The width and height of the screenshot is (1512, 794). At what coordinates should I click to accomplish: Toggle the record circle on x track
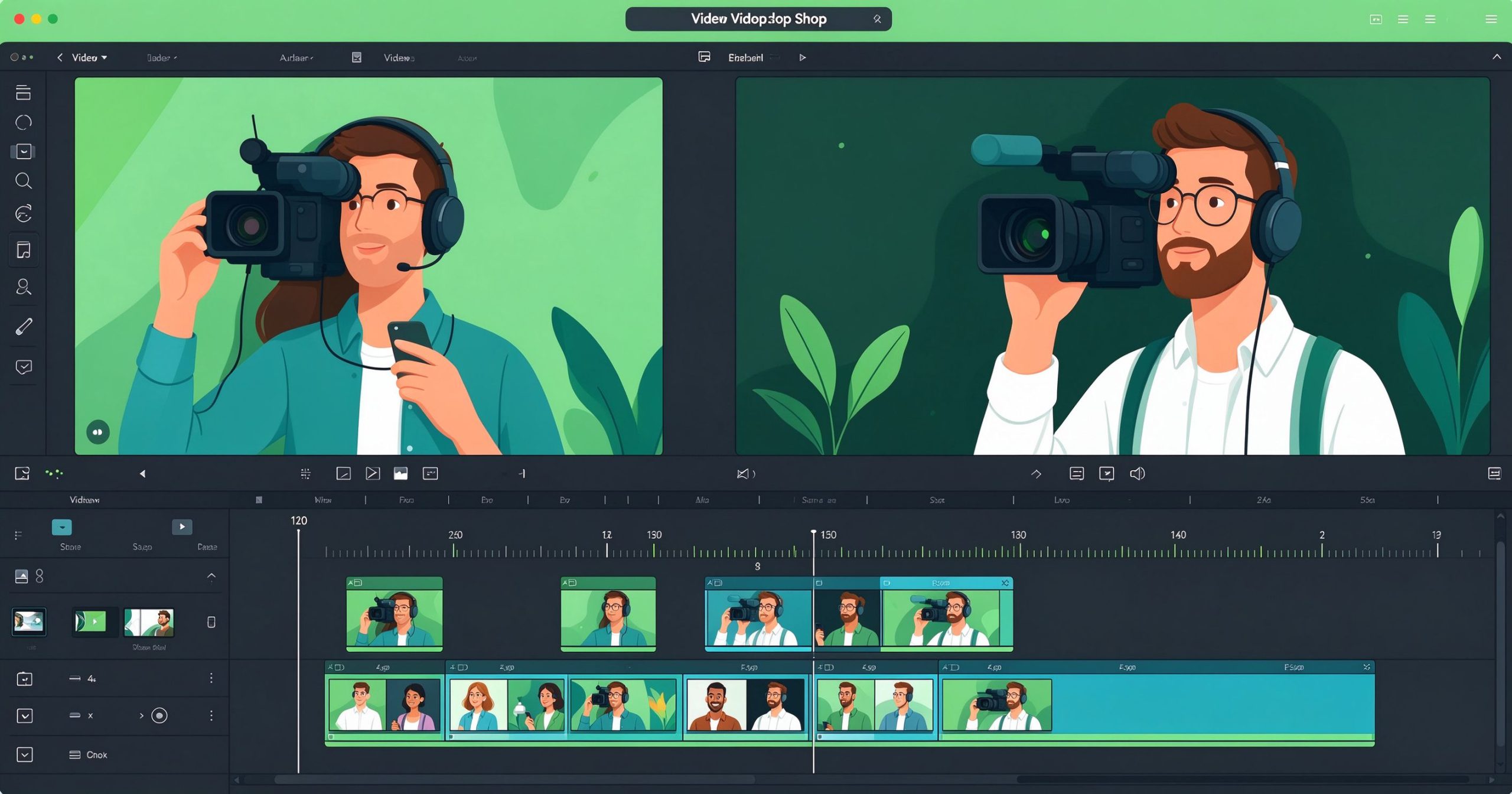(x=159, y=715)
